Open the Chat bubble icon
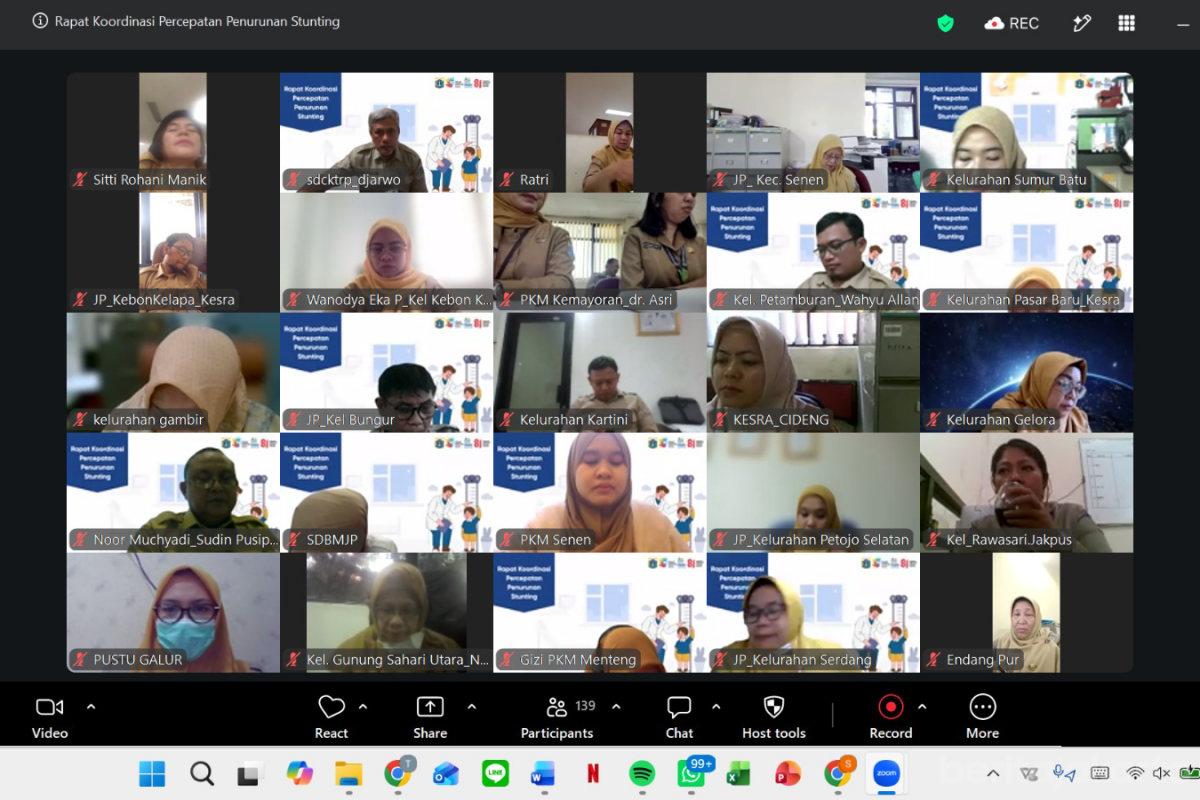 pyautogui.click(x=679, y=707)
